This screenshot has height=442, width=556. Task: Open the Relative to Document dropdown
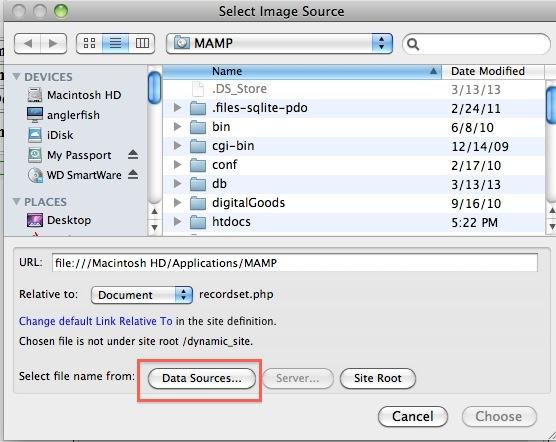142,295
